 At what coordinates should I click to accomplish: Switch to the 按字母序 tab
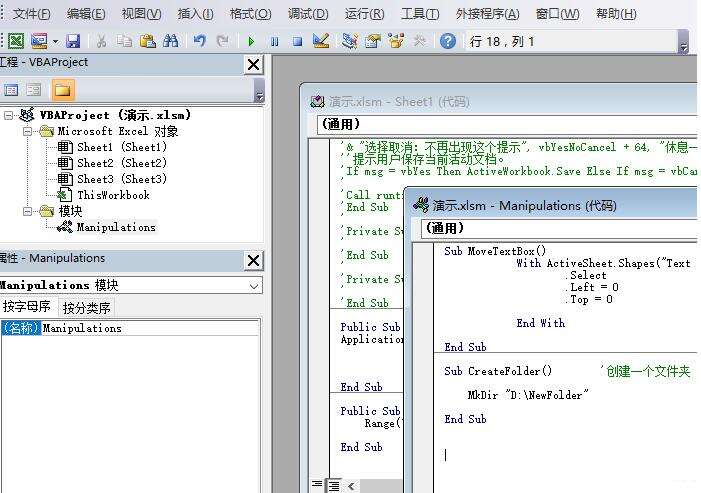[x=26, y=307]
